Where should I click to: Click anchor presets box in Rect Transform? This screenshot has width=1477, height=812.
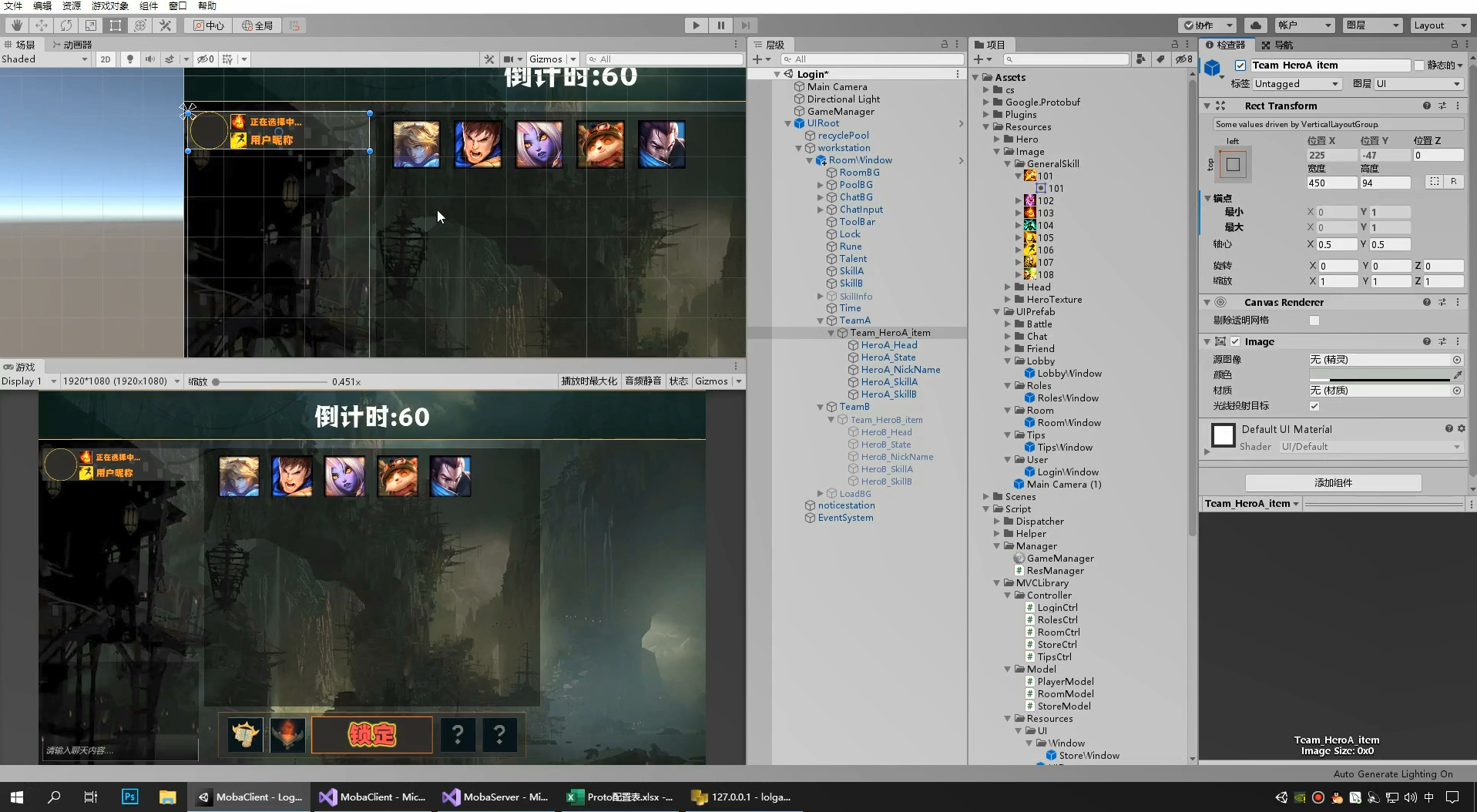click(1233, 164)
